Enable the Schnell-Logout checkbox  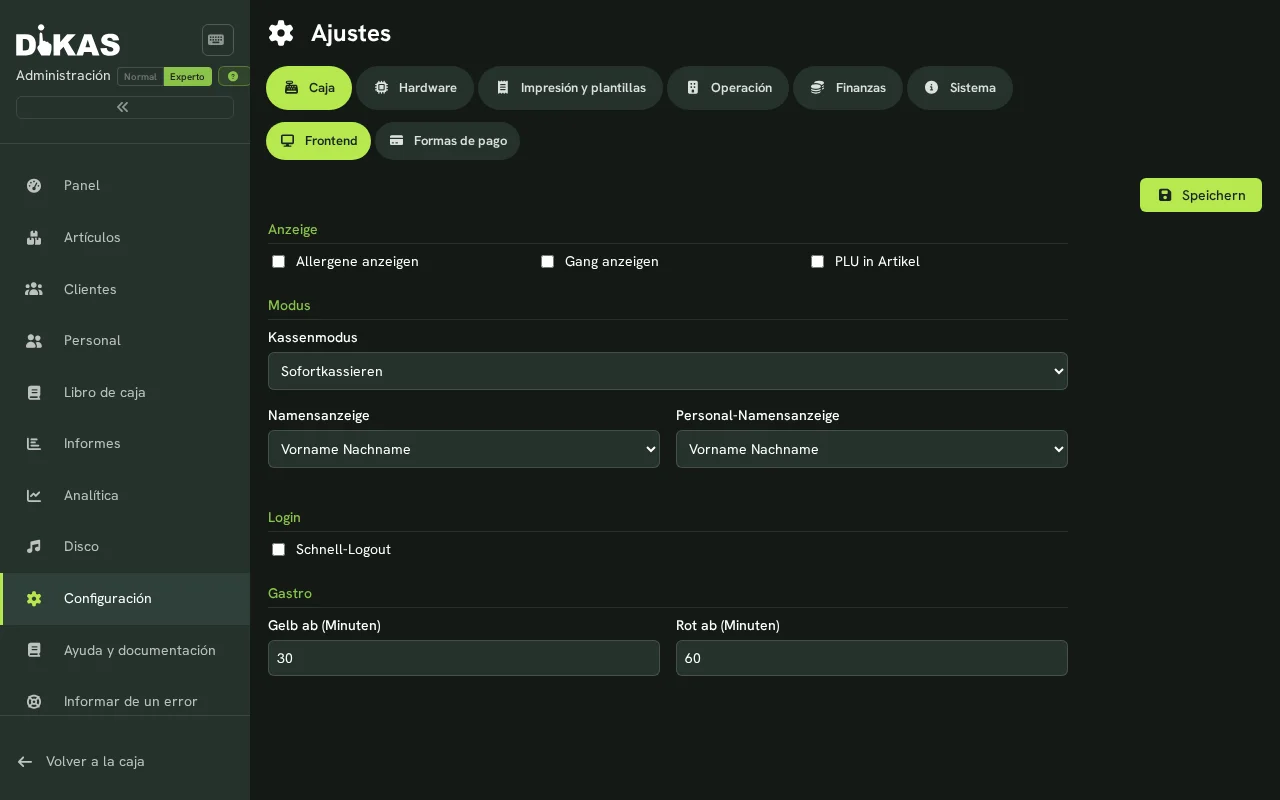click(278, 550)
